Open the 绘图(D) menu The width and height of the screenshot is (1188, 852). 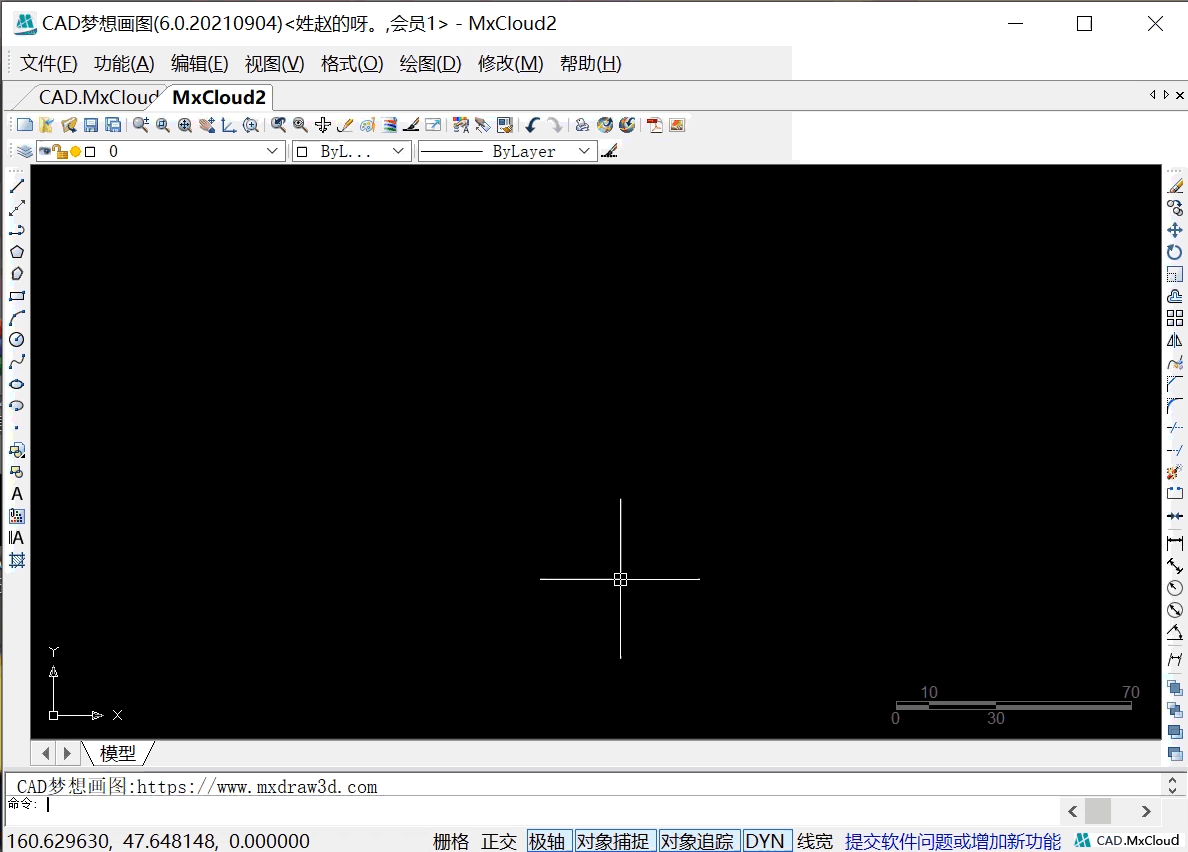[430, 64]
